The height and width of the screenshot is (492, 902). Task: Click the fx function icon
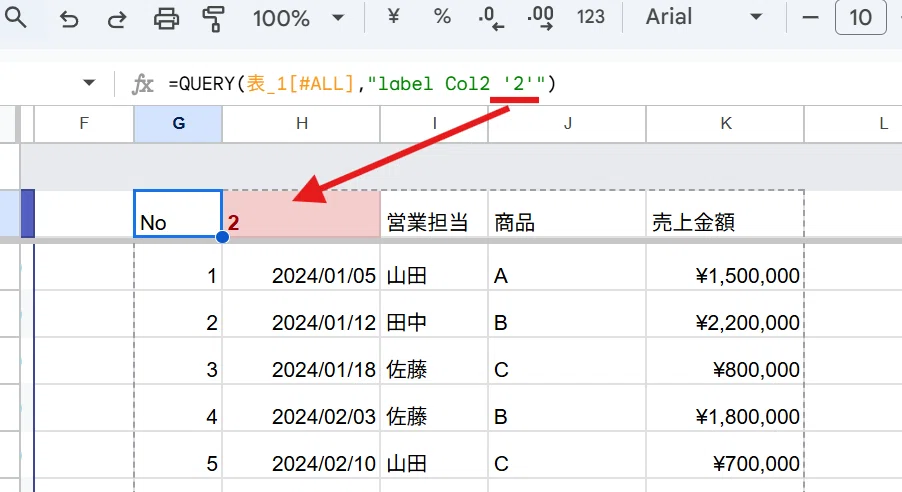(x=142, y=84)
